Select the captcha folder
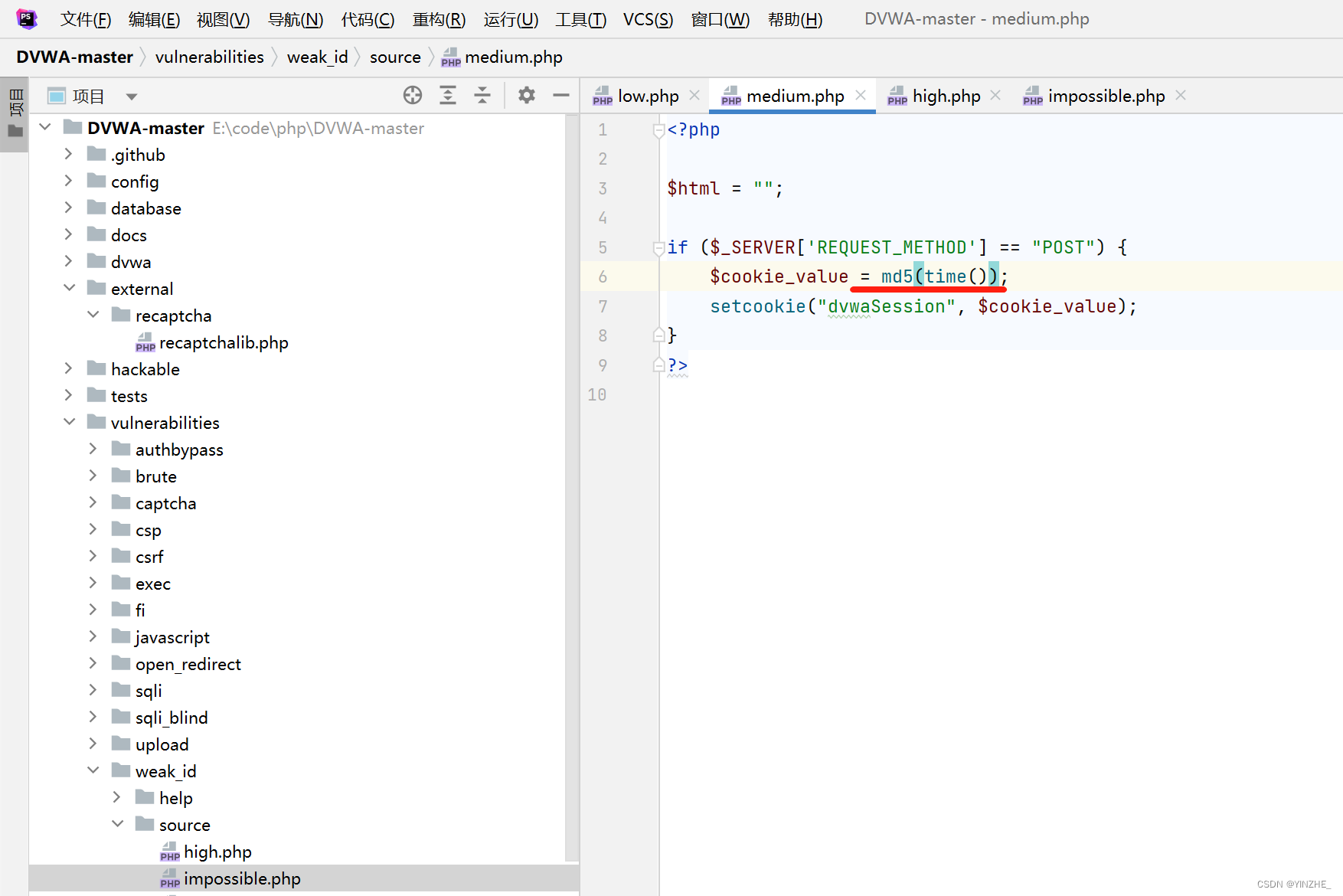 point(154,503)
